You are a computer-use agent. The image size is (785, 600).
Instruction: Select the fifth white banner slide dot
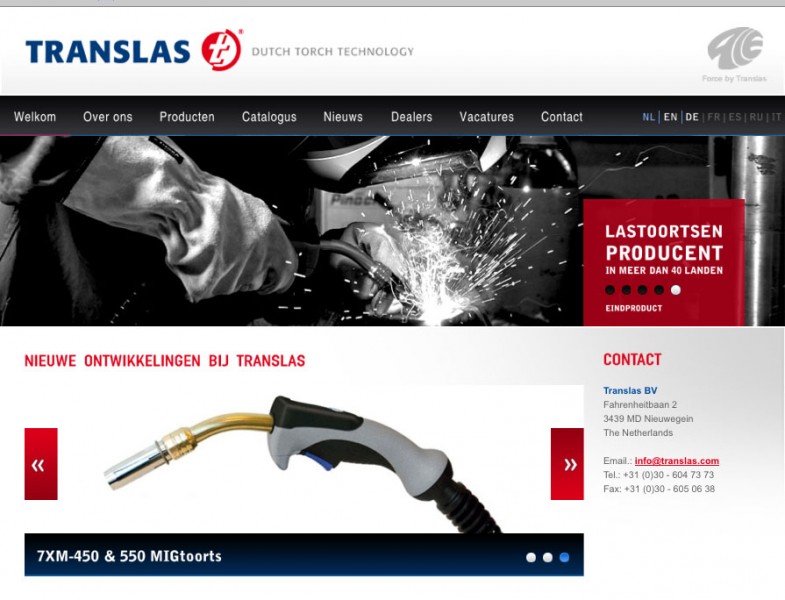click(676, 290)
